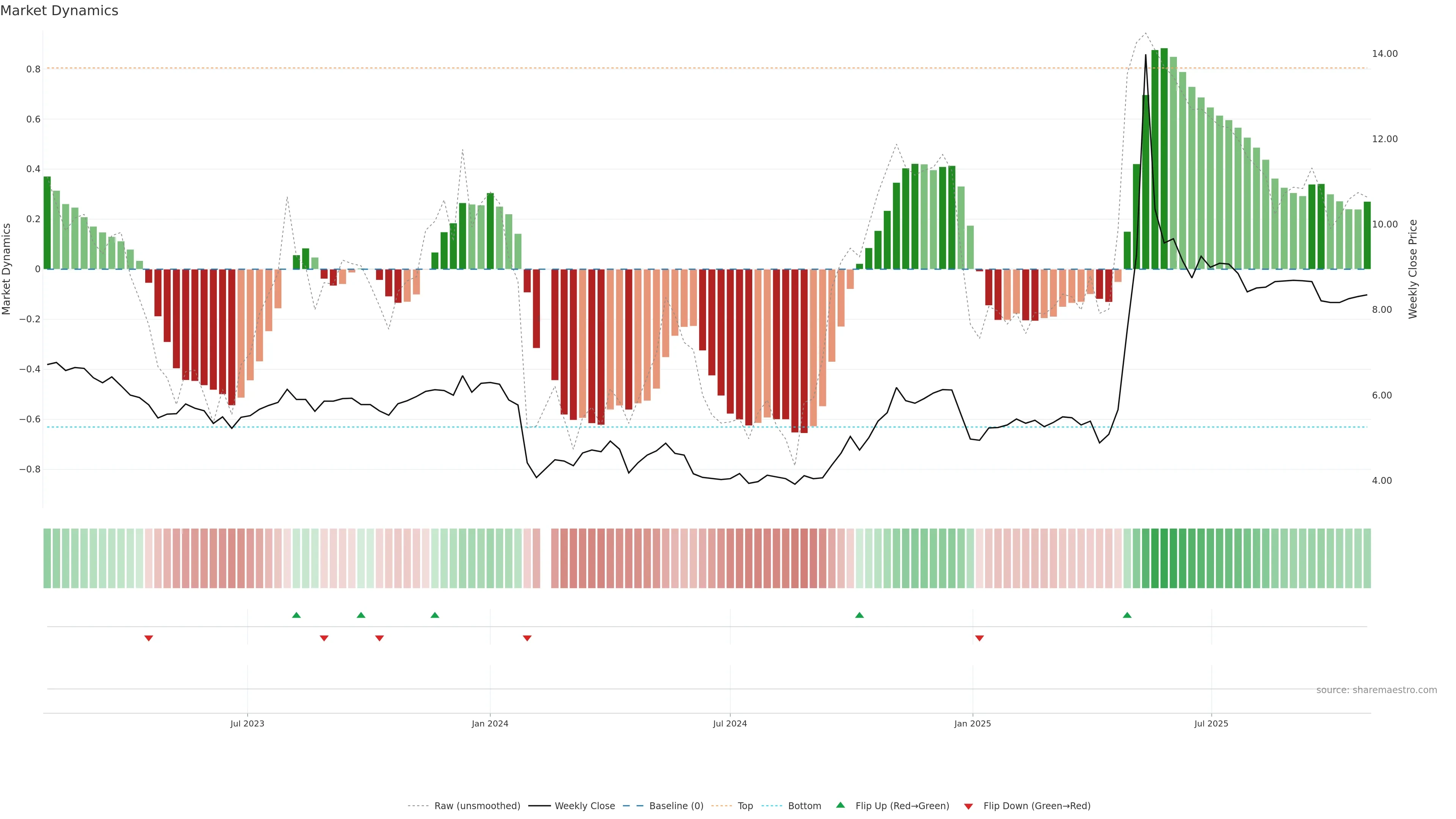Viewport: 1456px width, 819px height.
Task: Click the Jan 2024 x-axis label
Action: (x=490, y=723)
